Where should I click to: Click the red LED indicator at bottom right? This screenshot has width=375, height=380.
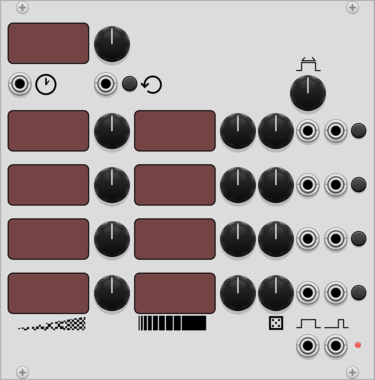pos(358,345)
